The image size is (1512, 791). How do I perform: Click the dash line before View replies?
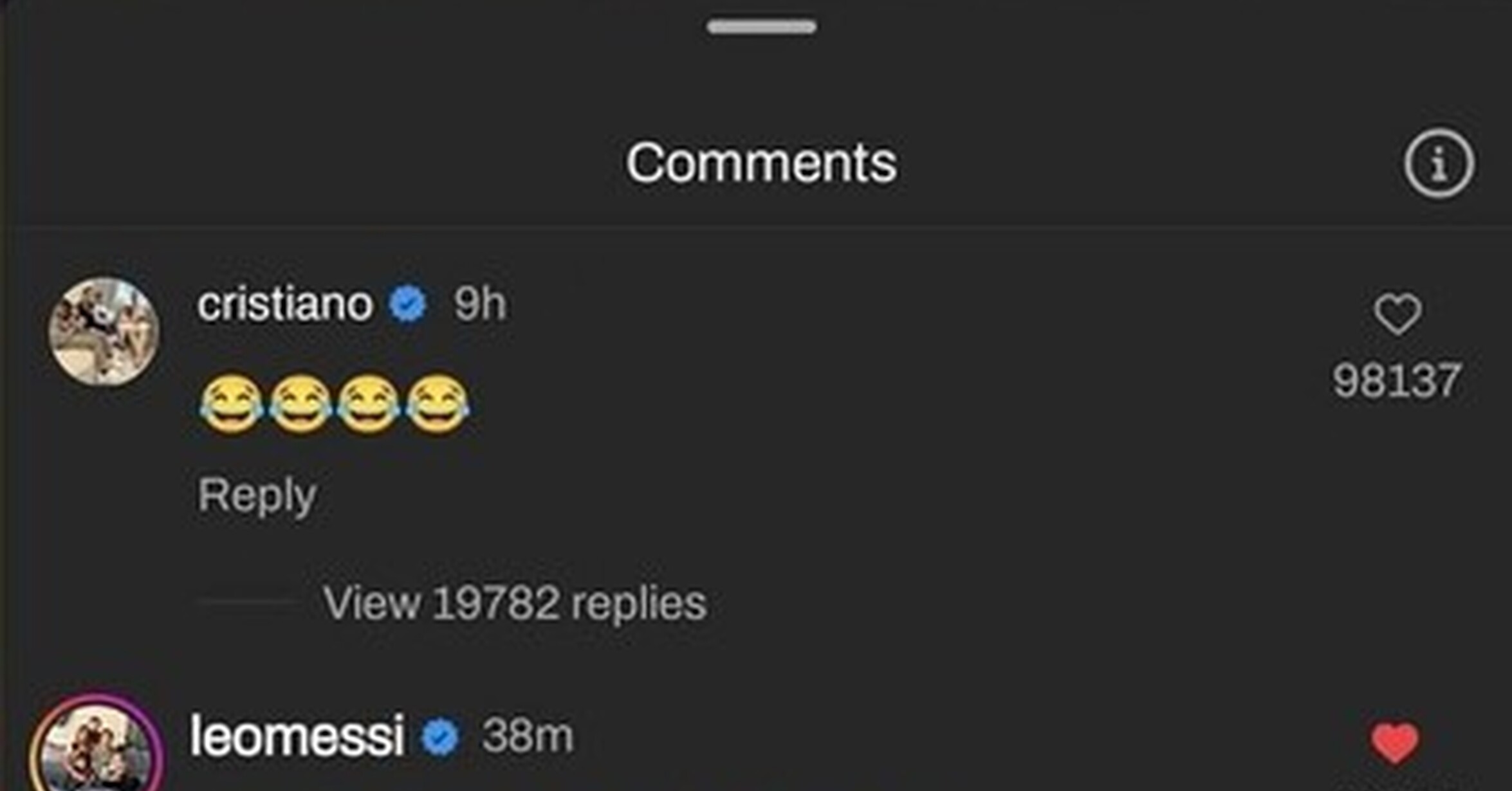click(x=248, y=603)
